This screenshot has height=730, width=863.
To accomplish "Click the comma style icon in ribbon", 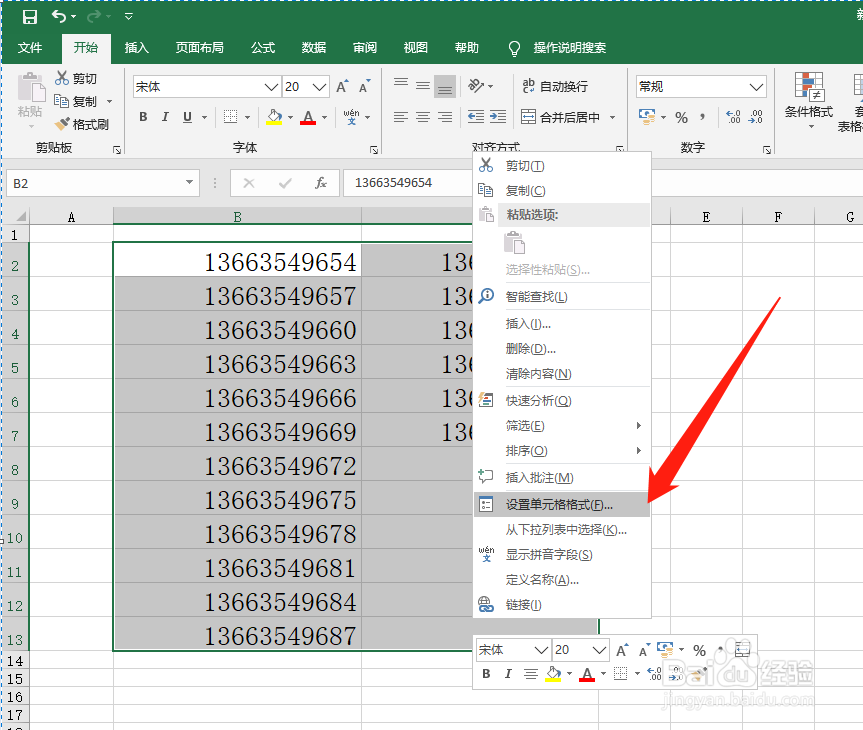I will 702,117.
